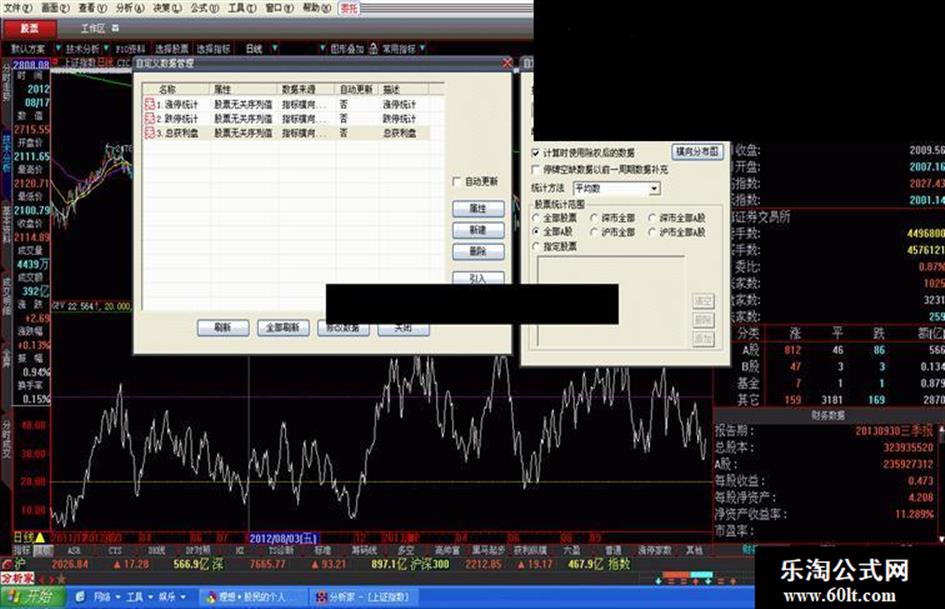Switch to the red 股票 tab
The image size is (945, 609).
pos(30,28)
